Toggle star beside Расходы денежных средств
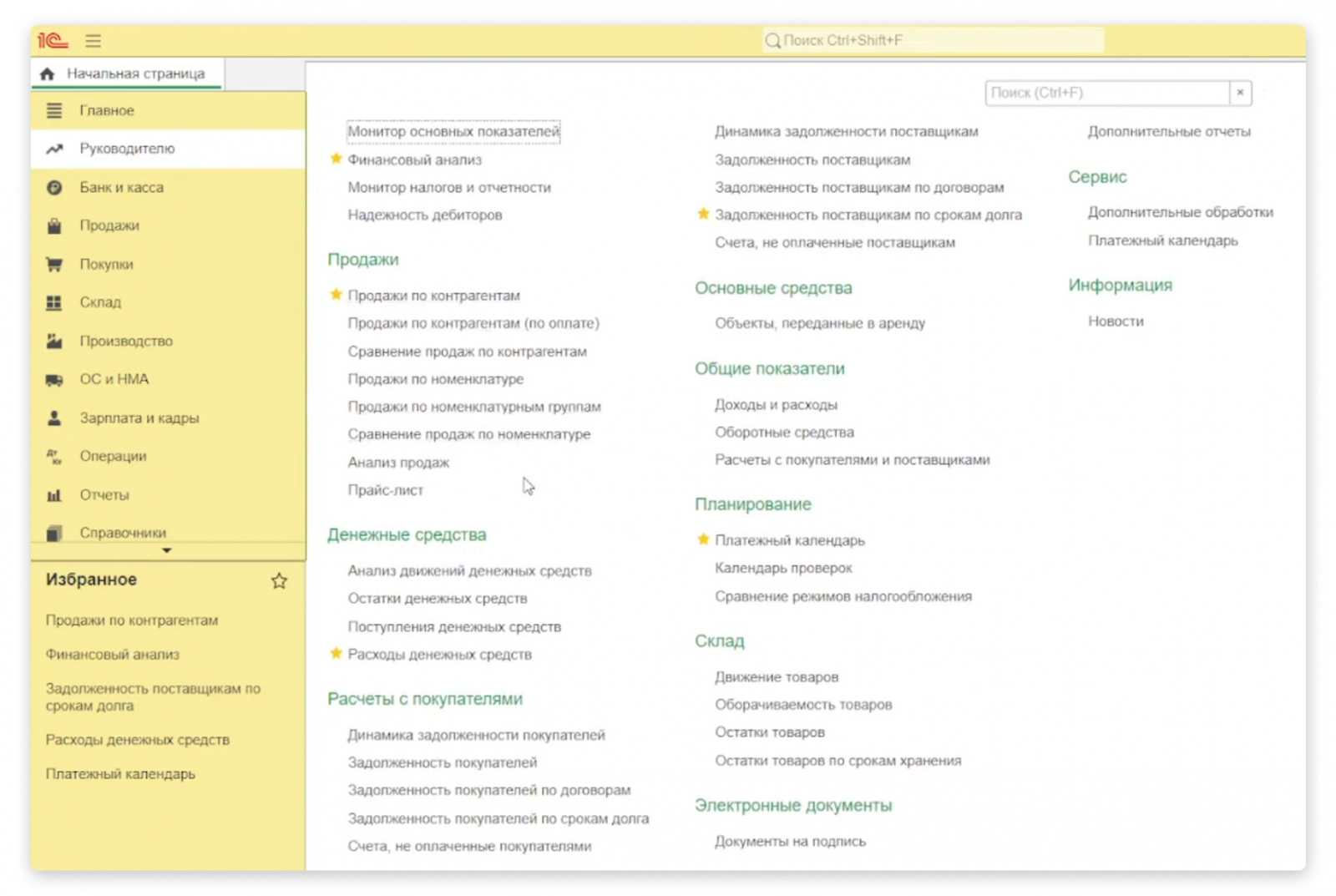This screenshot has width=1336, height=896. tap(336, 654)
